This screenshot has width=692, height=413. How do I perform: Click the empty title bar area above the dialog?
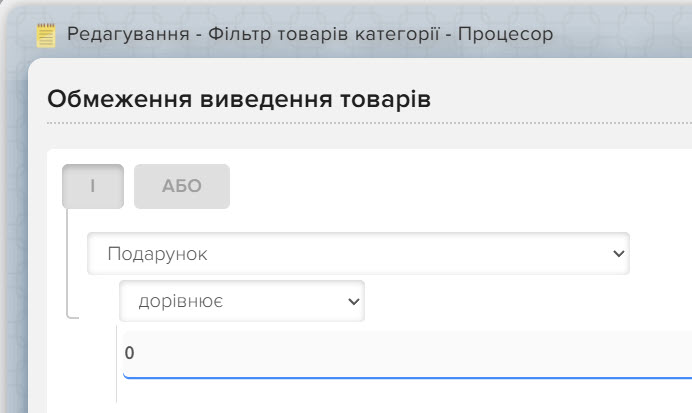point(622,34)
